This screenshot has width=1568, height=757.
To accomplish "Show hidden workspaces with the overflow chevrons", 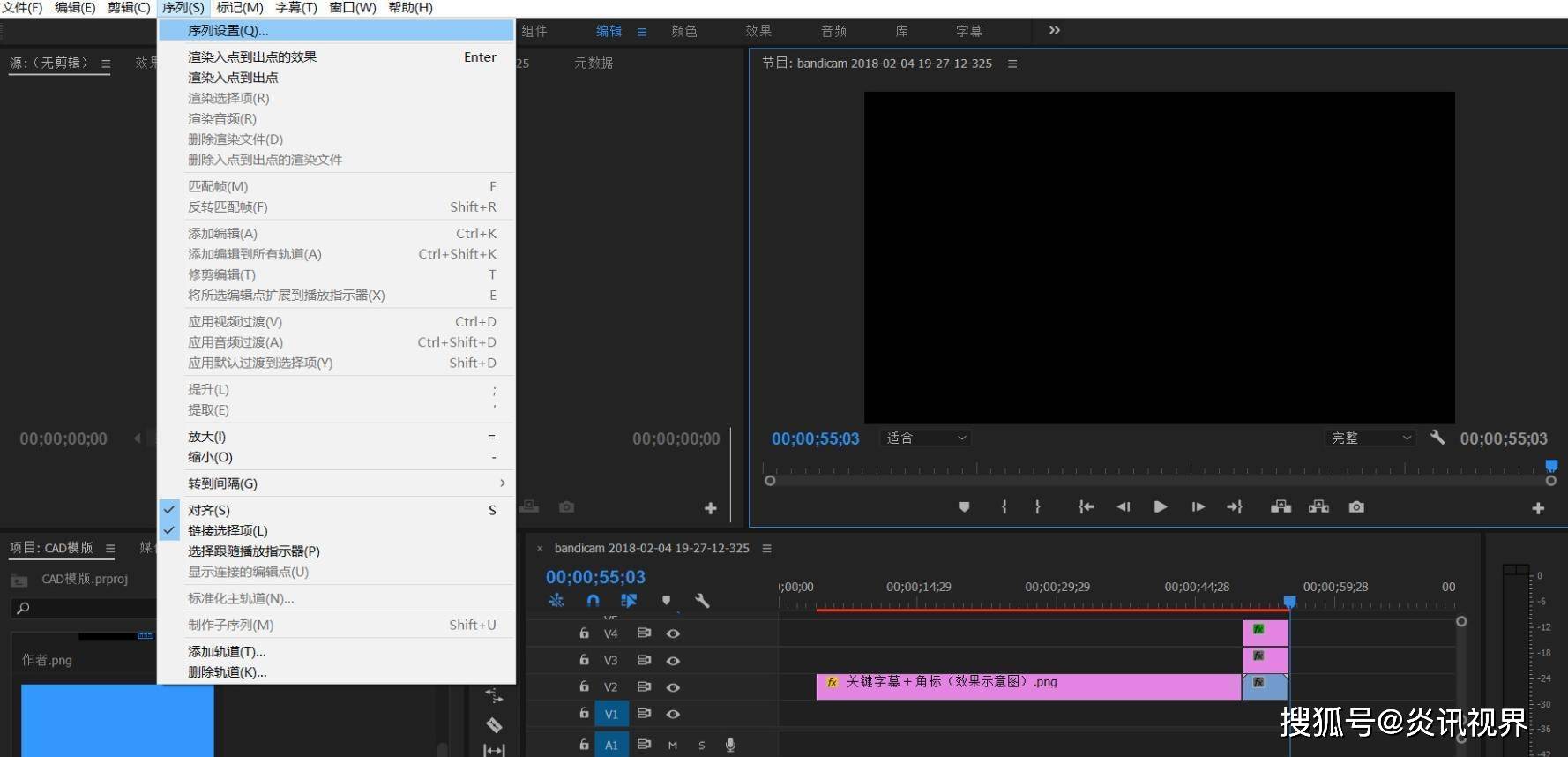I will pyautogui.click(x=1055, y=30).
